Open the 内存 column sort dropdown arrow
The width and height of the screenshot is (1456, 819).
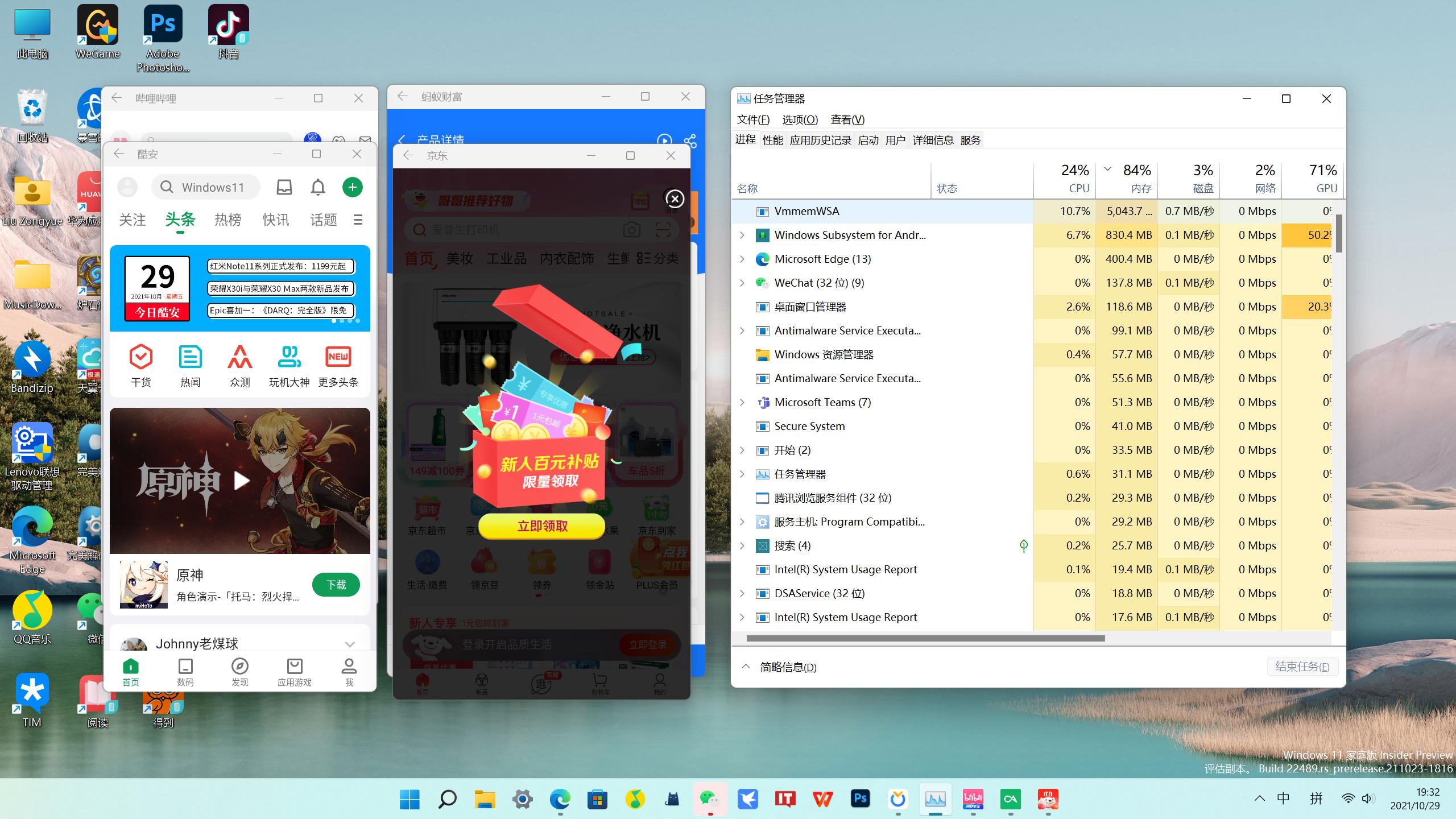1107,169
